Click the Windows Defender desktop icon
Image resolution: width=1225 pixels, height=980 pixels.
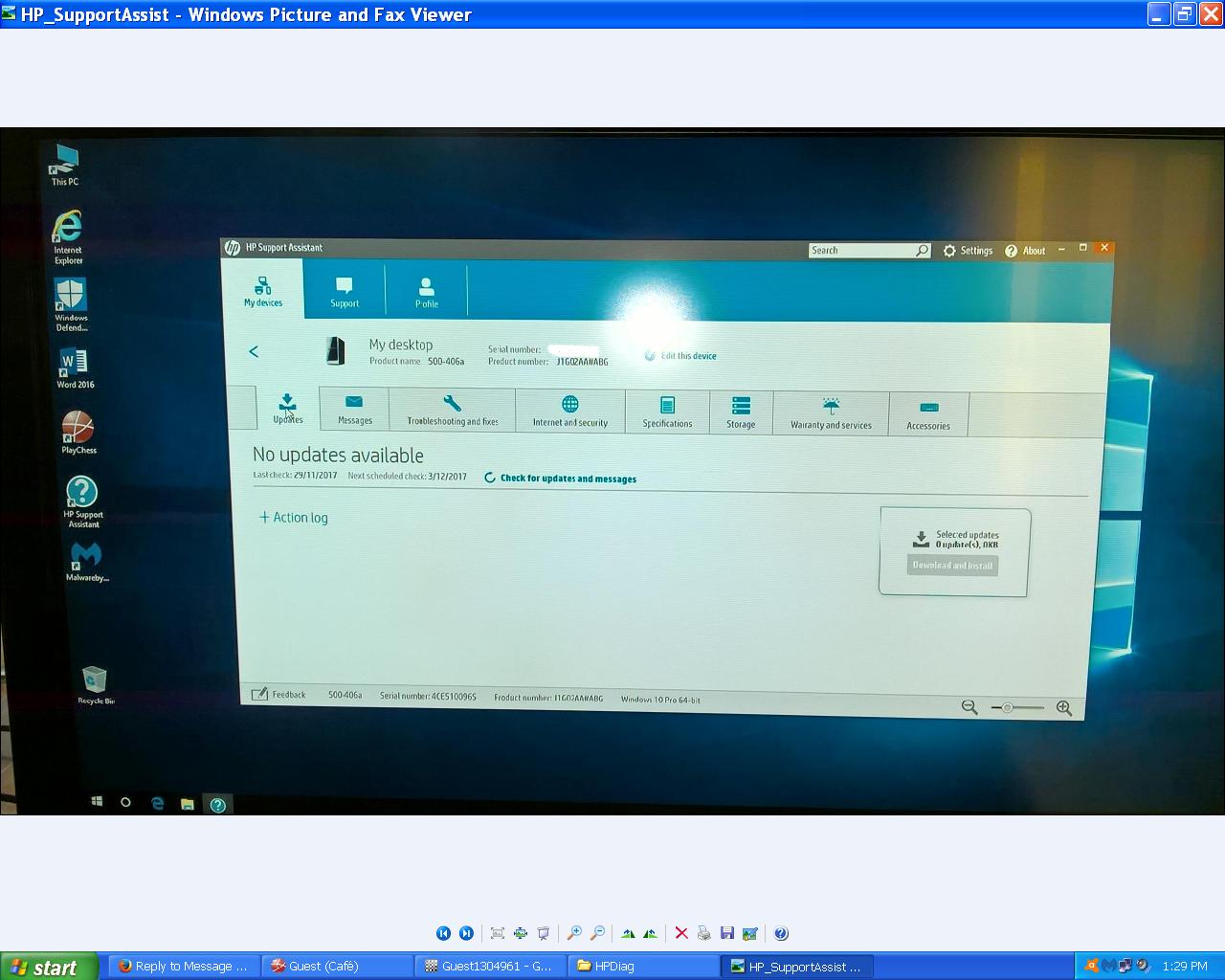[x=71, y=305]
